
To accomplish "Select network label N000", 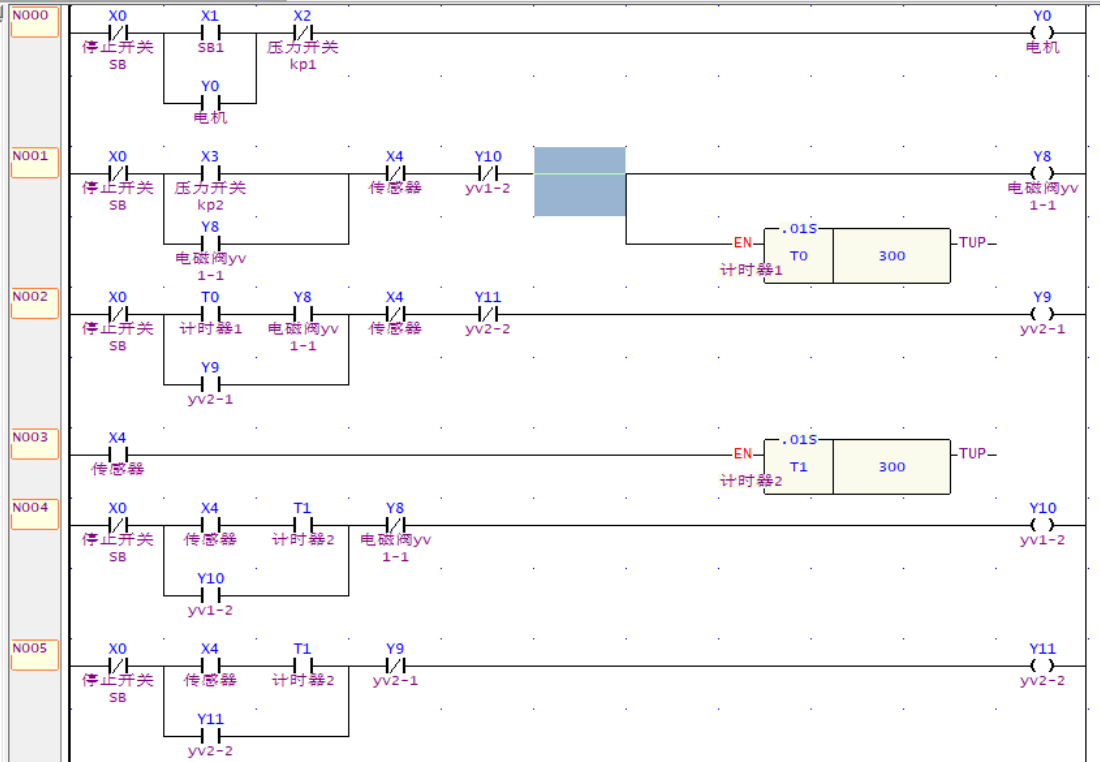I will point(34,20).
